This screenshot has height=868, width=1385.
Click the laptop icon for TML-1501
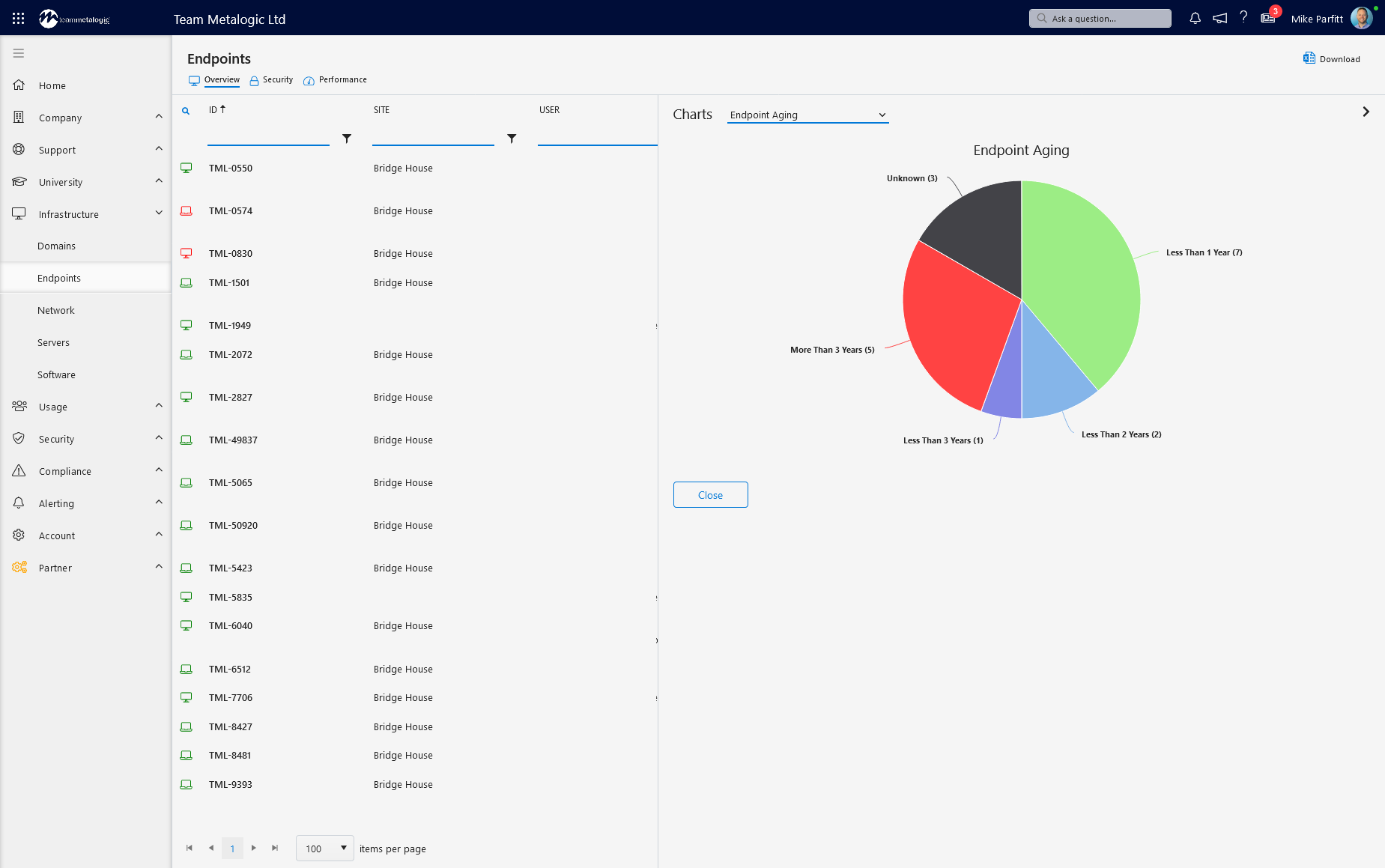pos(187,283)
